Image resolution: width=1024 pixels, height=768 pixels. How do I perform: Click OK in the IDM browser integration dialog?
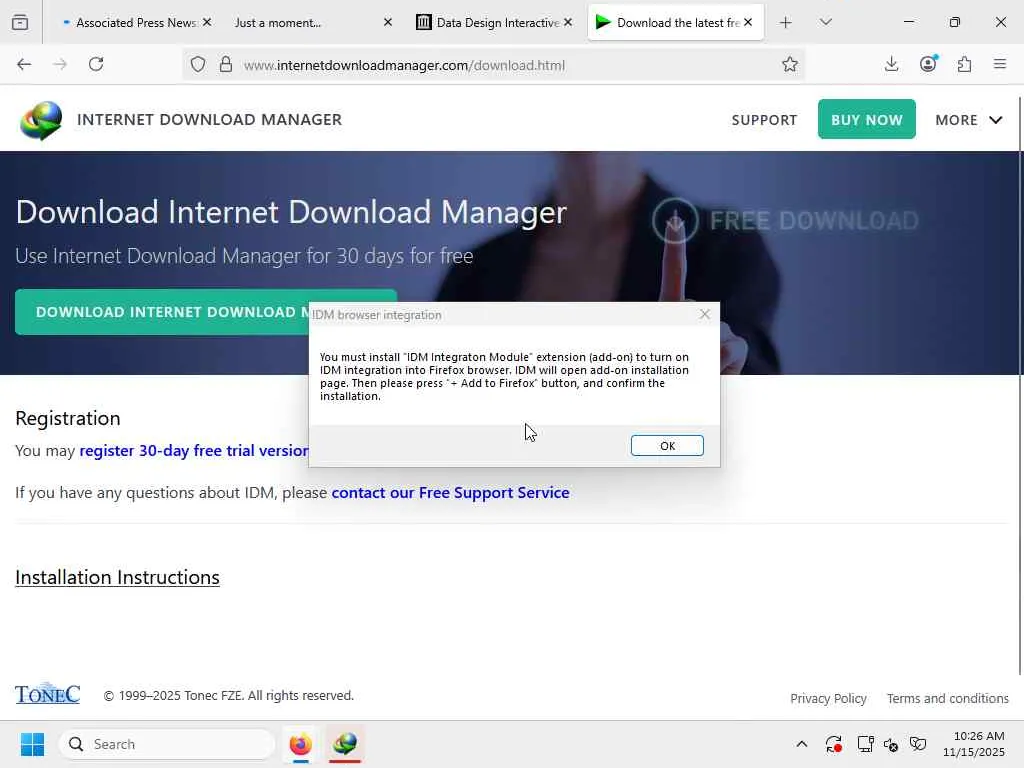[667, 445]
